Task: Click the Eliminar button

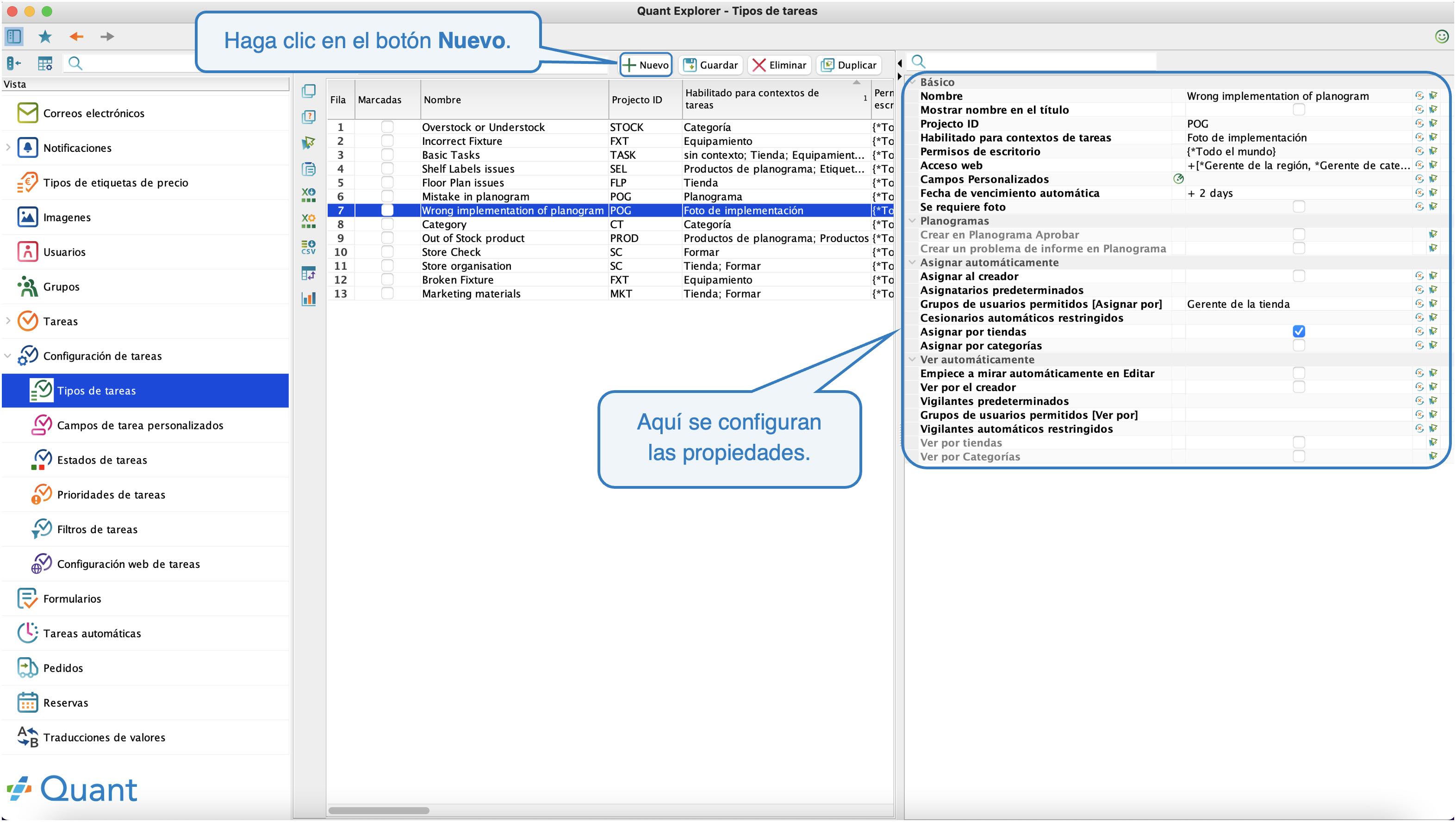Action: pyautogui.click(x=779, y=65)
